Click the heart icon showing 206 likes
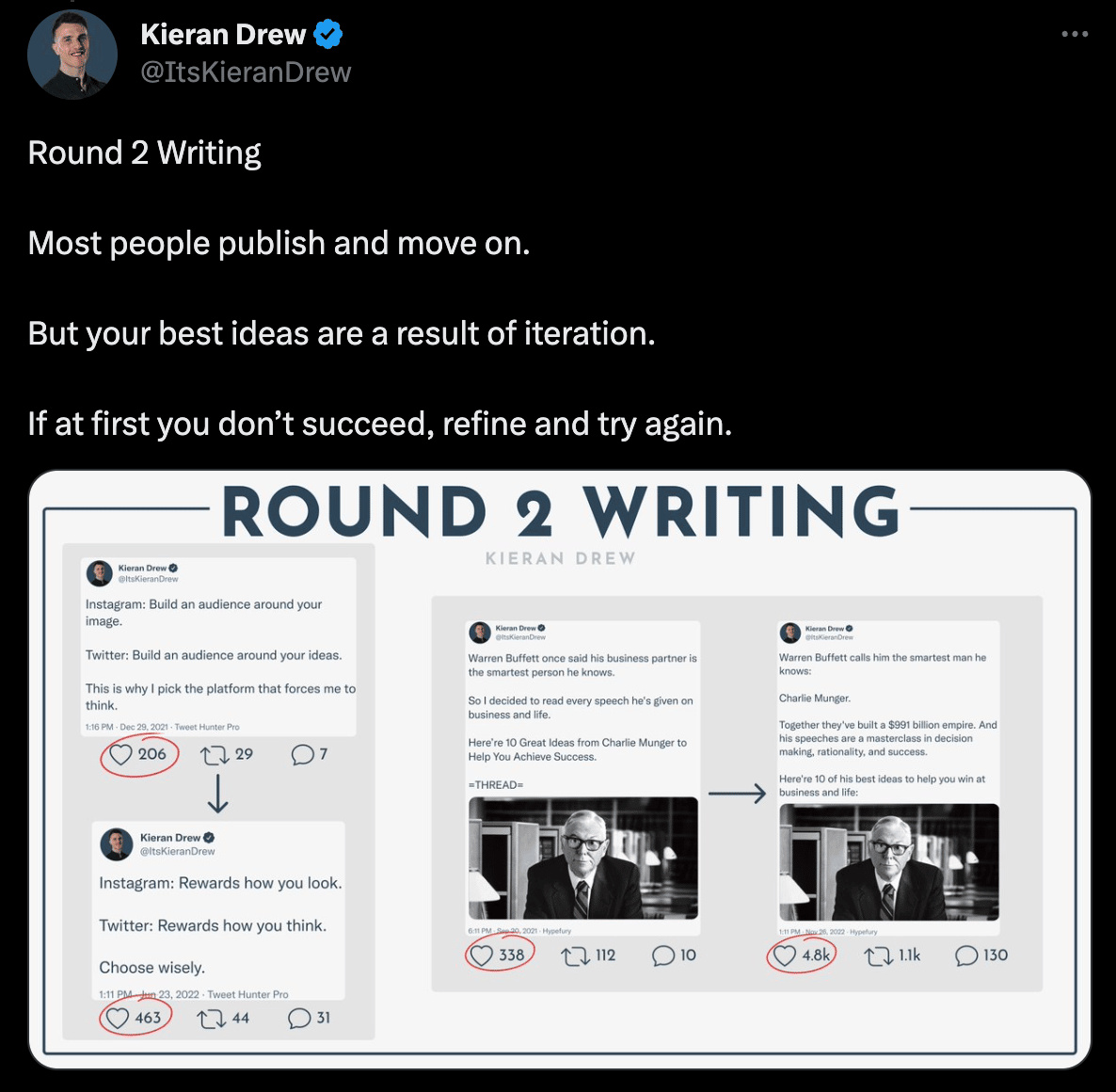1116x1092 pixels. (120, 755)
